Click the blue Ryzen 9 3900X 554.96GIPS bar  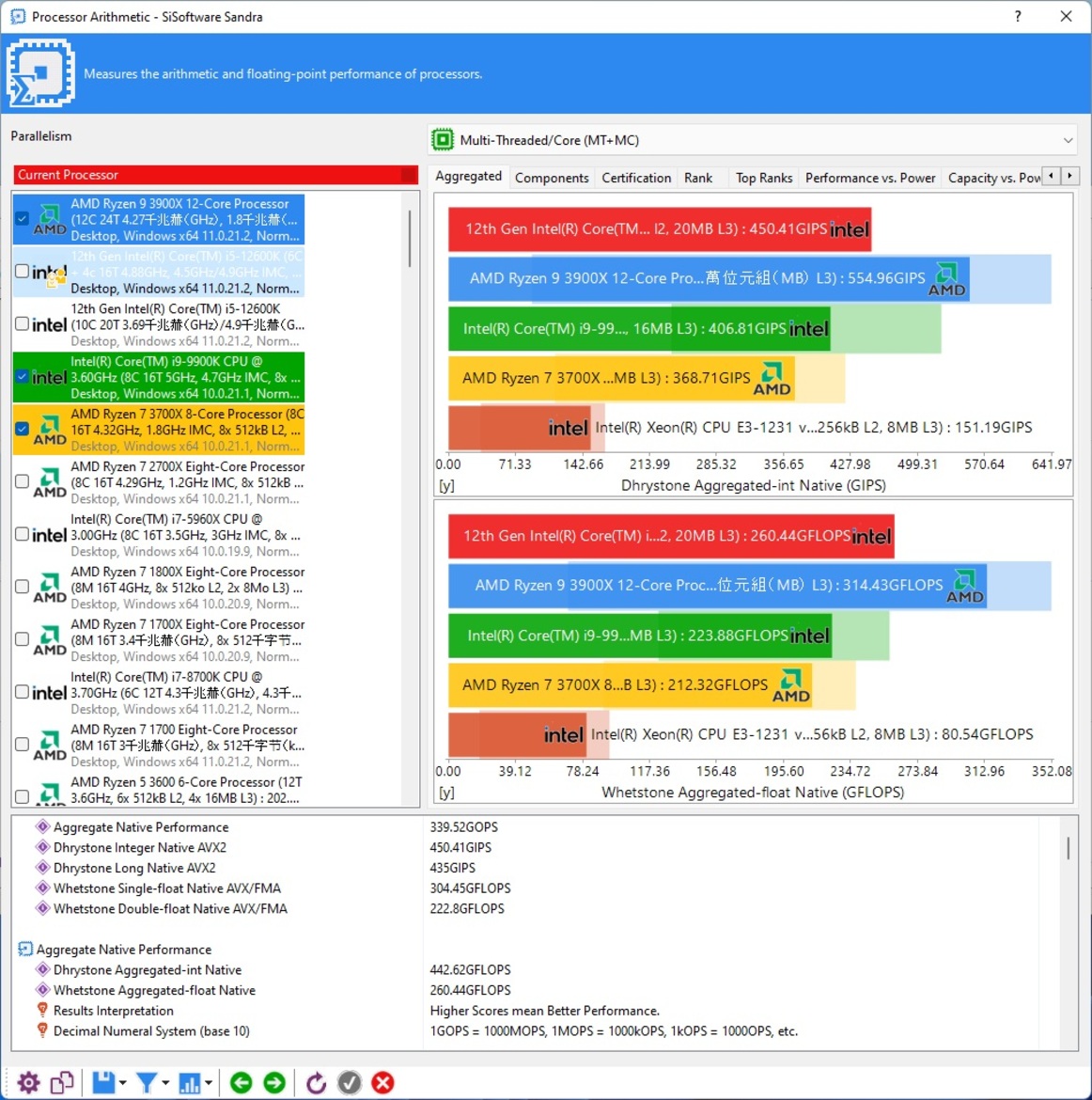(x=709, y=278)
